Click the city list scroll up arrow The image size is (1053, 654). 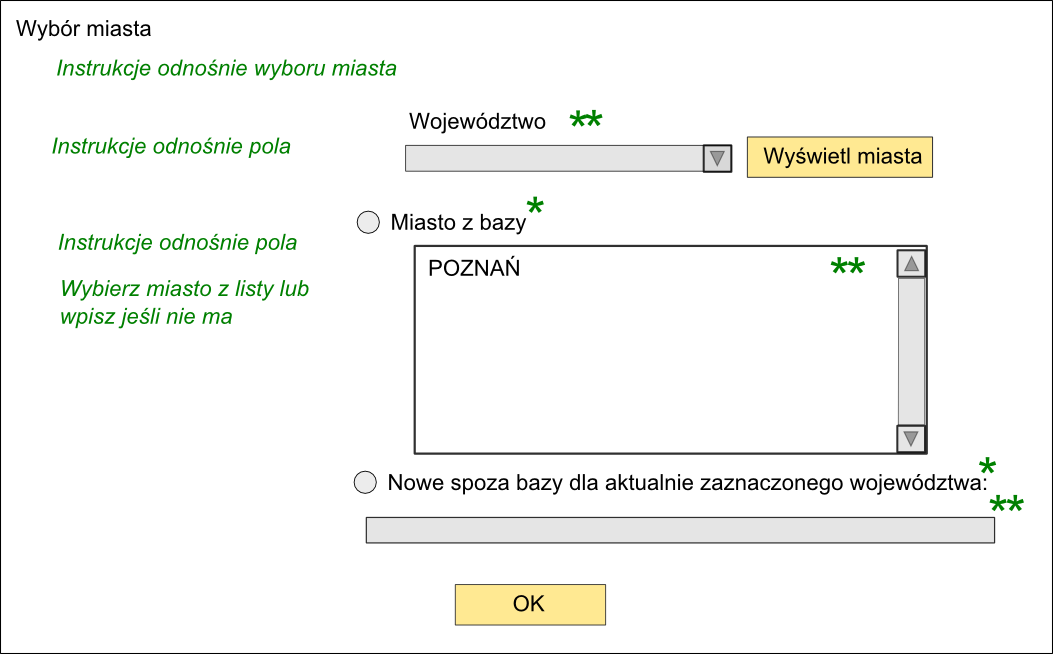click(911, 263)
